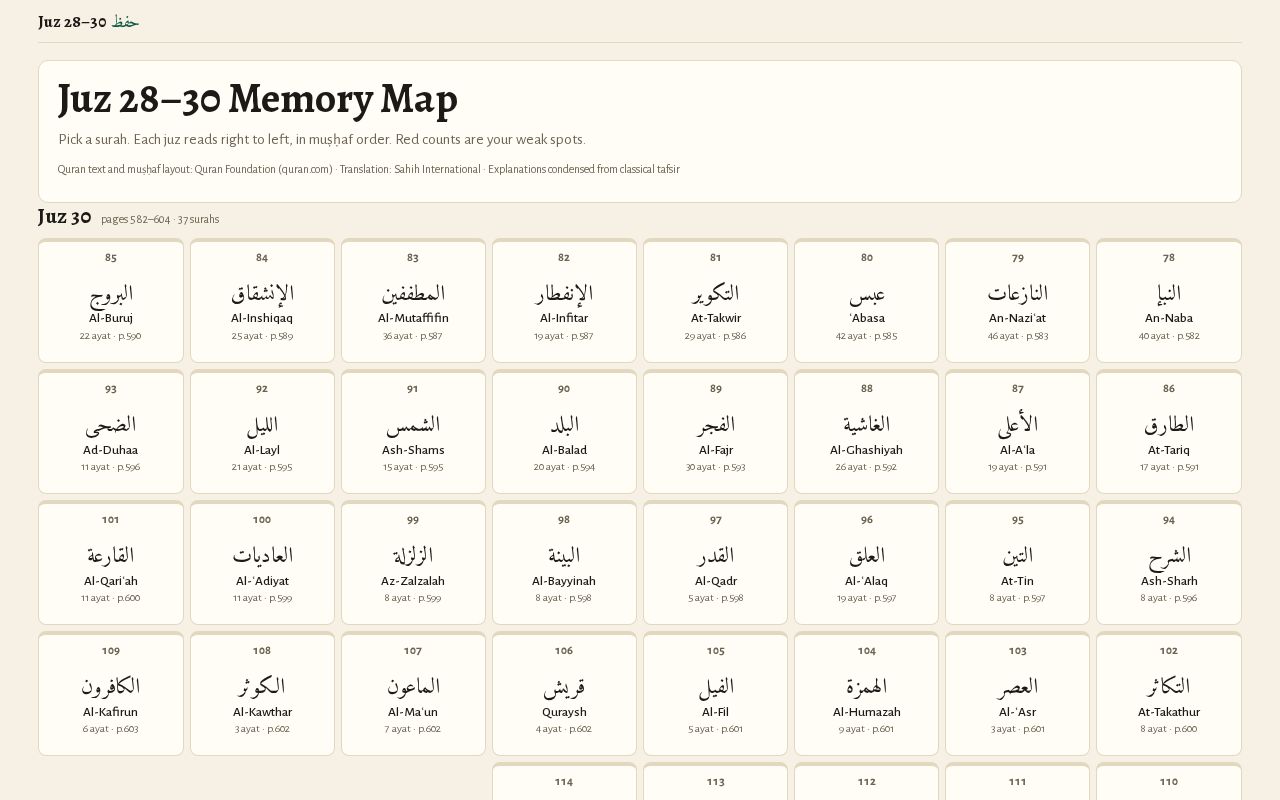This screenshot has width=1280, height=800.
Task: Select the Ash-Shams card
Action: click(413, 431)
